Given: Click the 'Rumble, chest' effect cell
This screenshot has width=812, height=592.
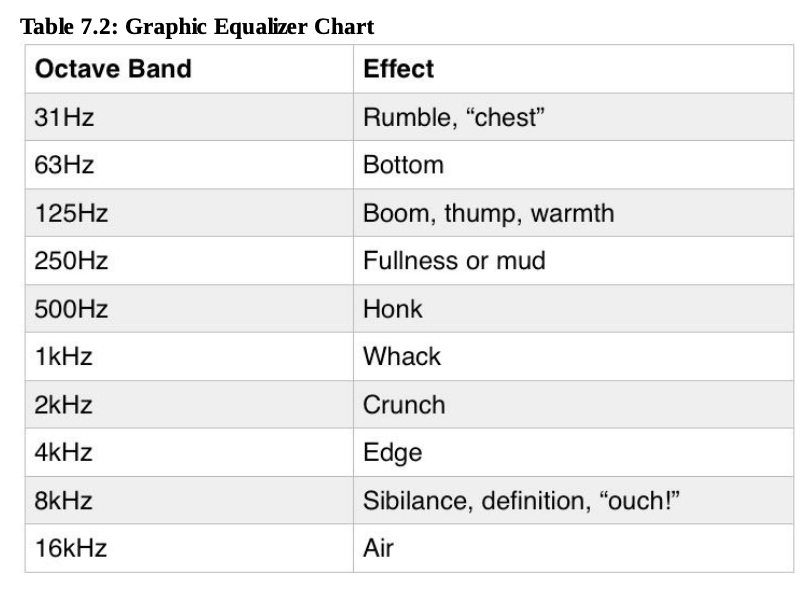Looking at the screenshot, I should click(x=453, y=117).
